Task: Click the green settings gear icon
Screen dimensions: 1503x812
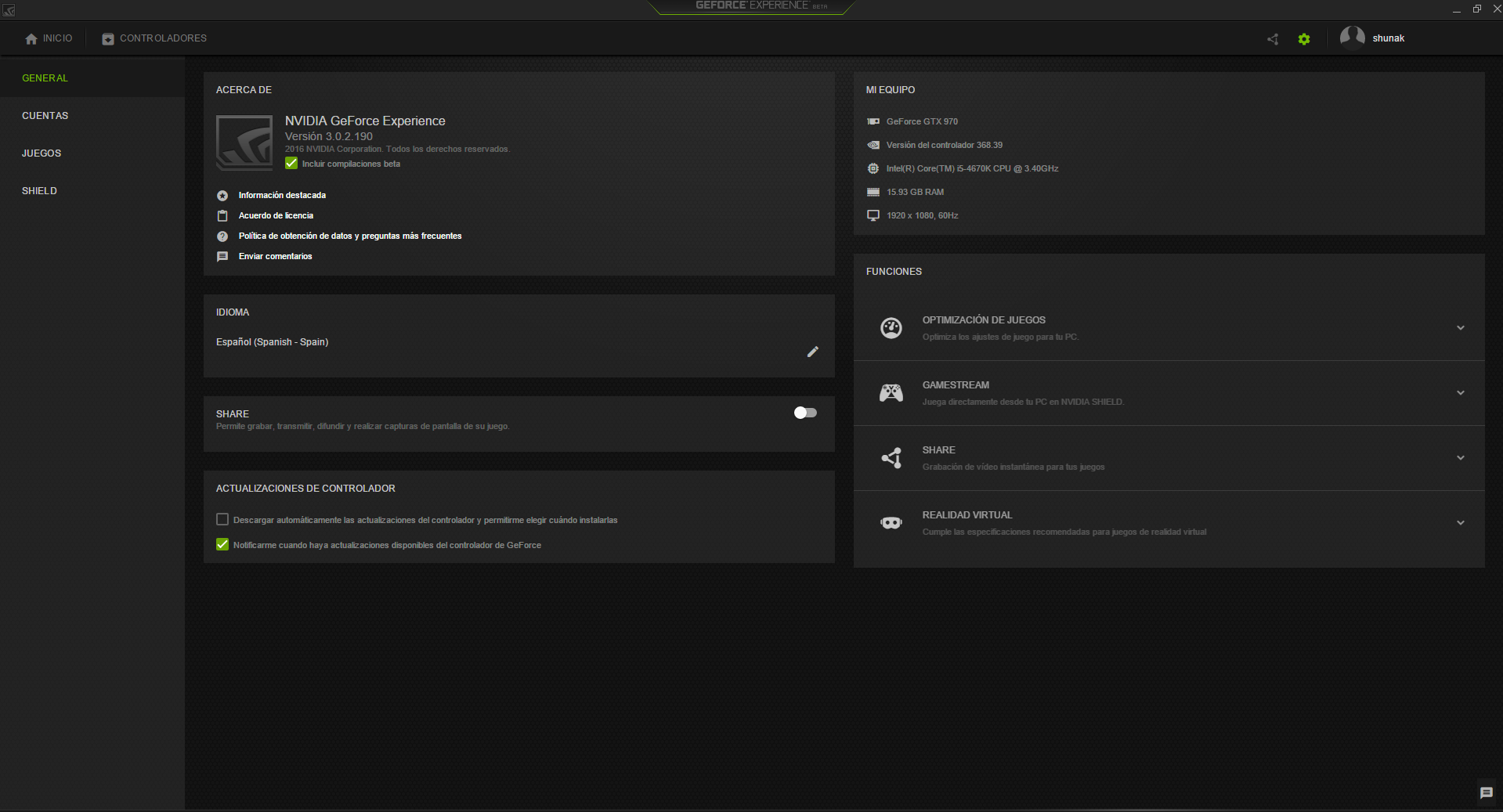Action: tap(1304, 38)
